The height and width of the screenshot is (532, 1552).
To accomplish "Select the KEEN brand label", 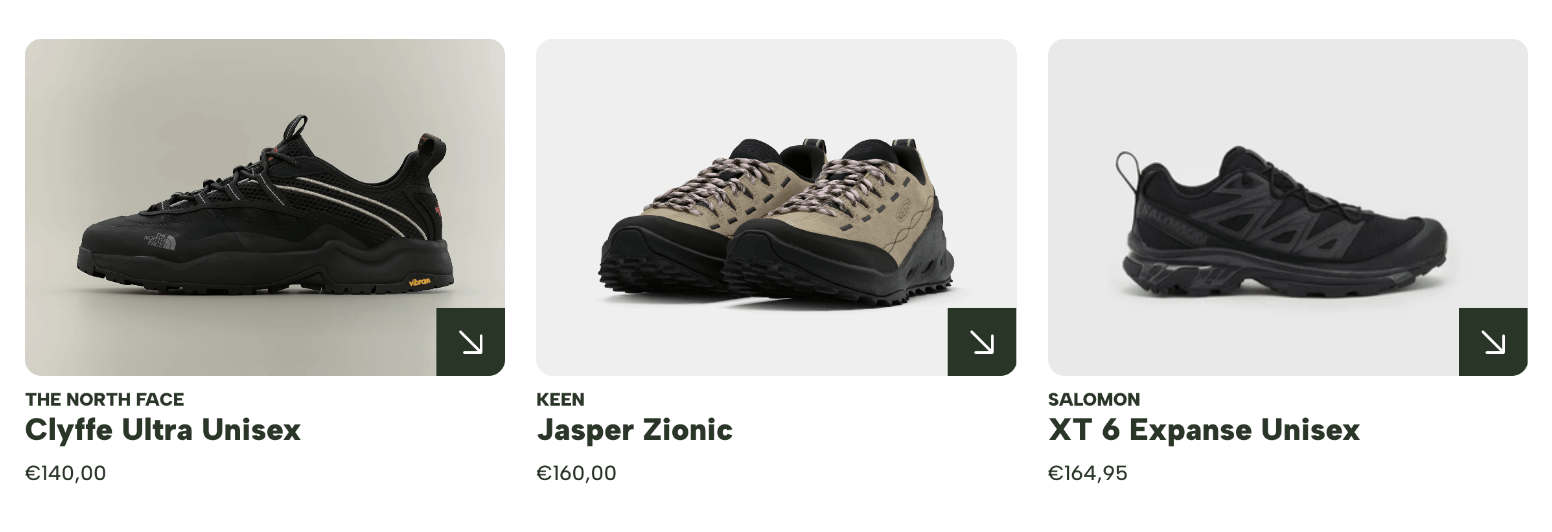I will (x=560, y=399).
